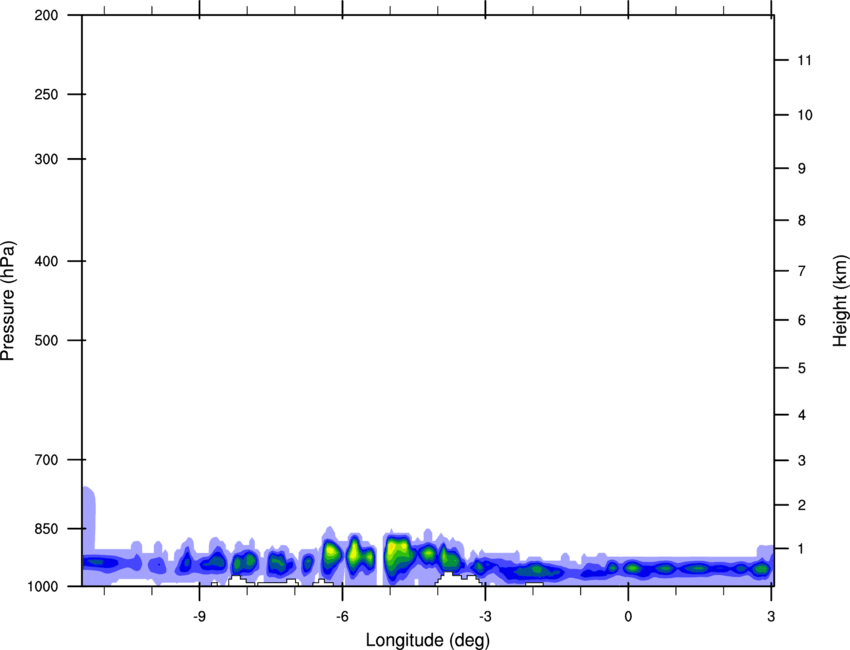Pick the 8 km height label
This screenshot has width=850, height=650.
(x=802, y=221)
